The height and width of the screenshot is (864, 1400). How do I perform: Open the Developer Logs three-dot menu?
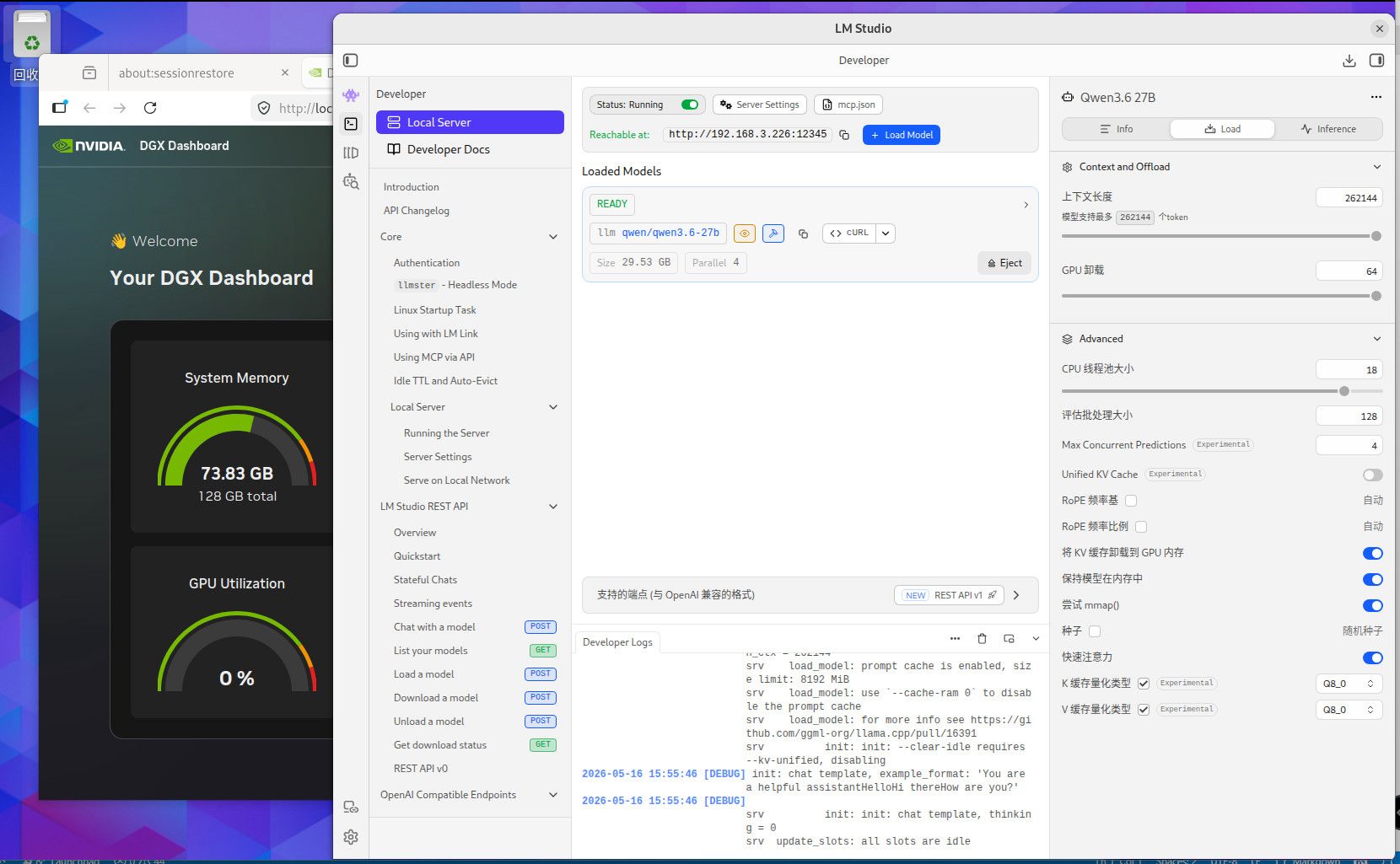coord(955,638)
